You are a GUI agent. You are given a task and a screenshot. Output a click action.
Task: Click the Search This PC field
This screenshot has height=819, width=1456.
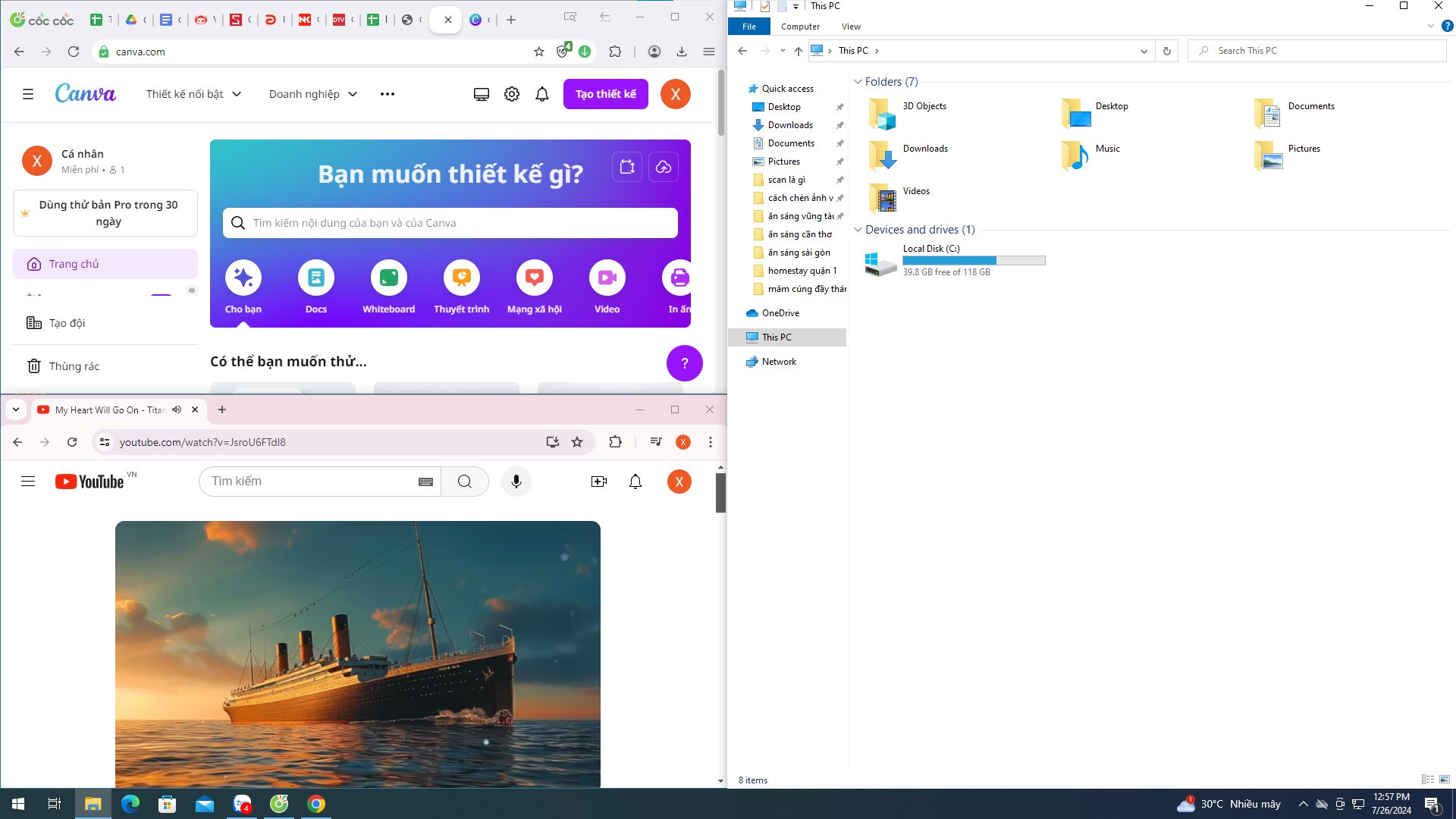tap(1317, 51)
